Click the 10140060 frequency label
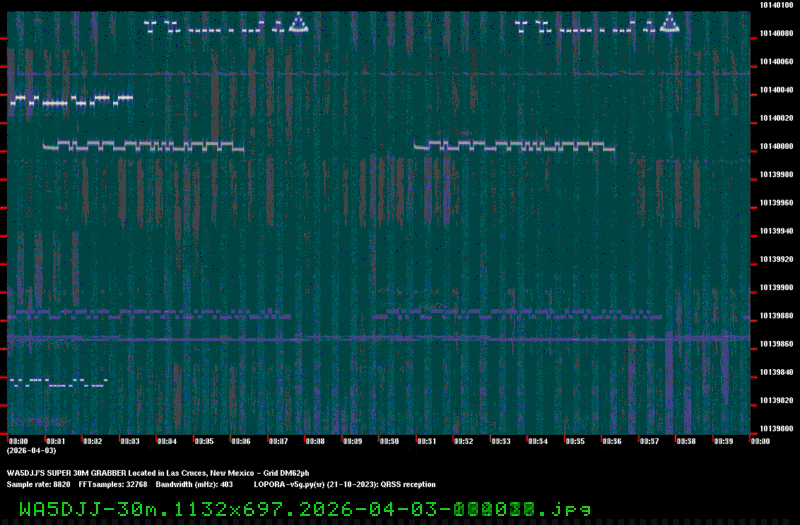The width and height of the screenshot is (800, 525). [x=776, y=62]
